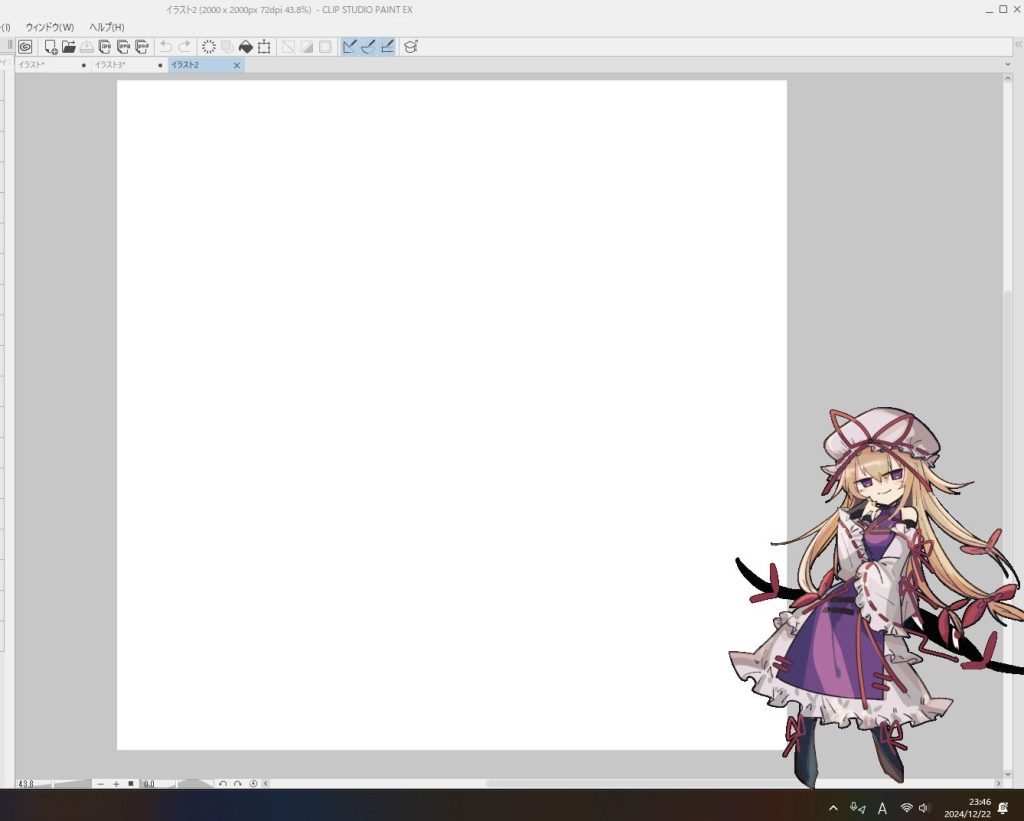Click the Fill paint bucket icon
This screenshot has height=821, width=1024.
[x=245, y=46]
